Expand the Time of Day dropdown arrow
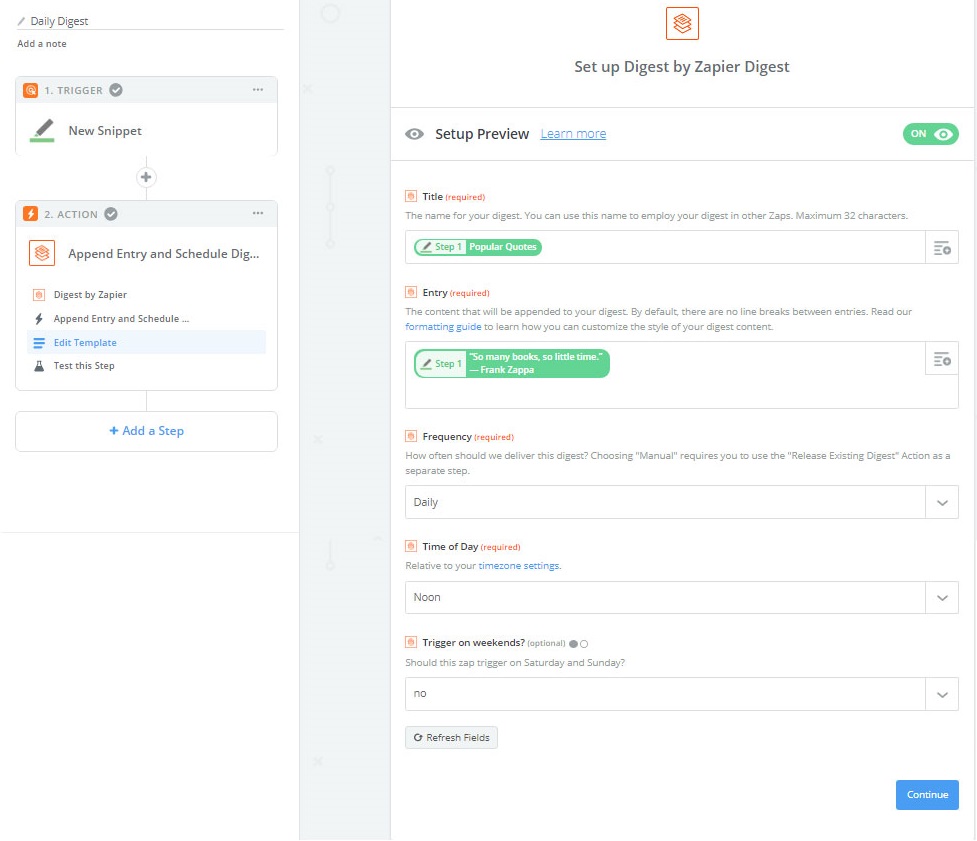This screenshot has width=977, height=841. [942, 597]
